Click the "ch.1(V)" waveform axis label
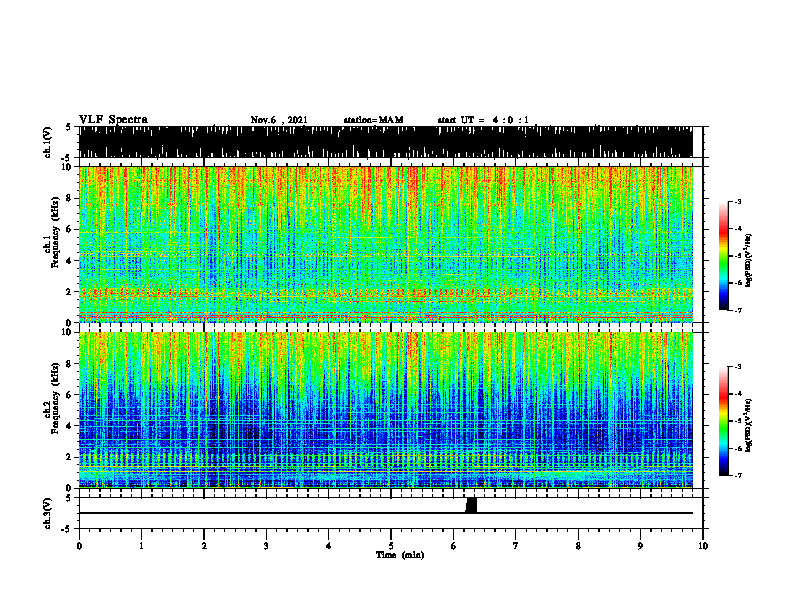This screenshot has height=612, width=792. point(48,142)
